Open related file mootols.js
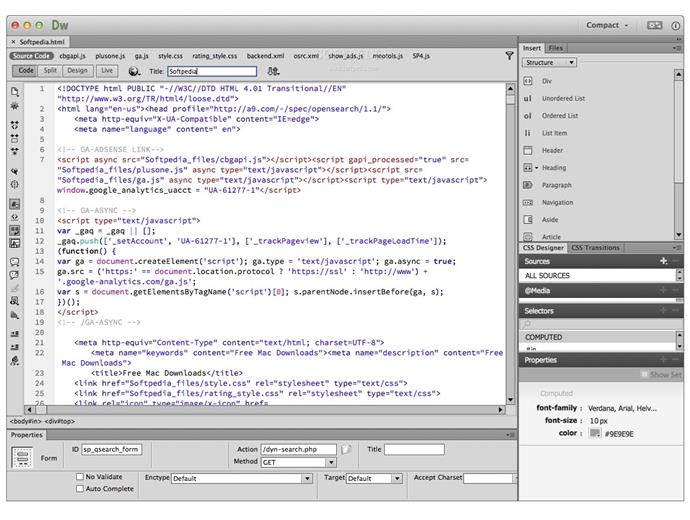This screenshot has height=520, width=690. point(388,56)
